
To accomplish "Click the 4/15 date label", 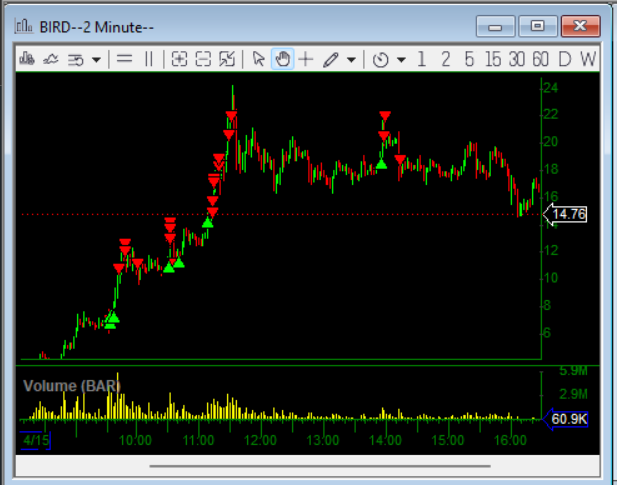I will 35,441.
